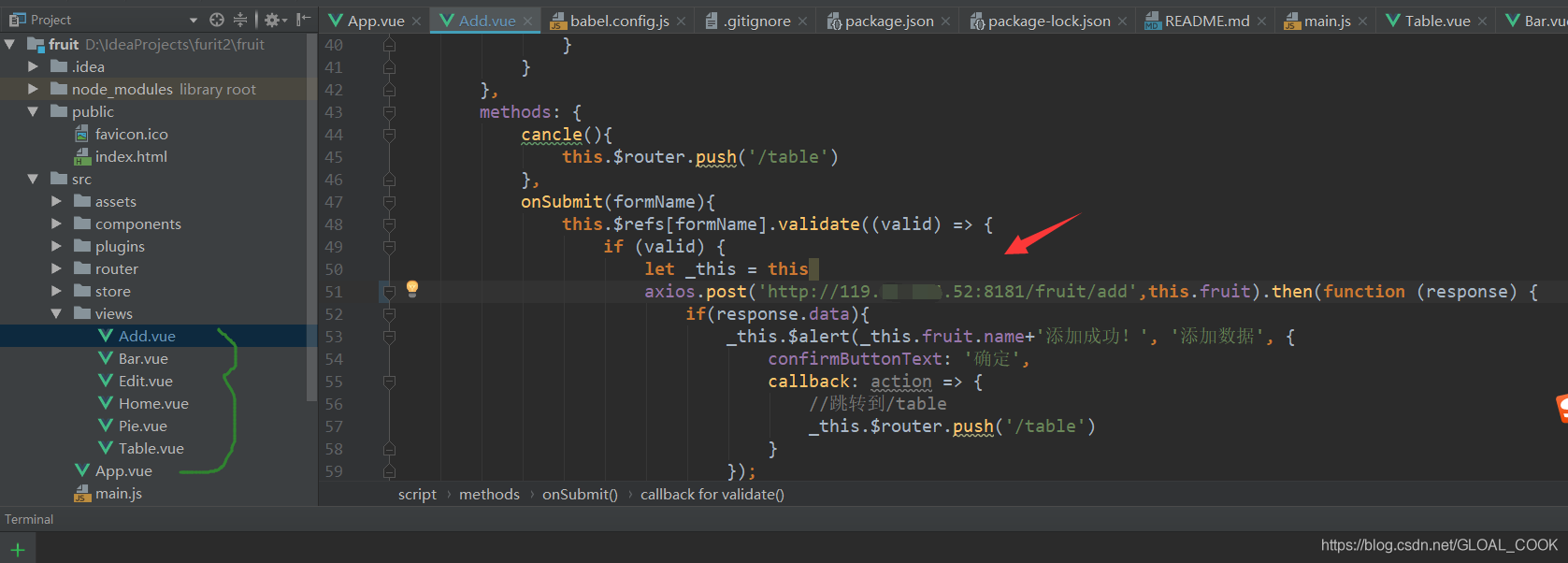Hide the Project tool window
The height and width of the screenshot is (563, 1568).
[303, 20]
